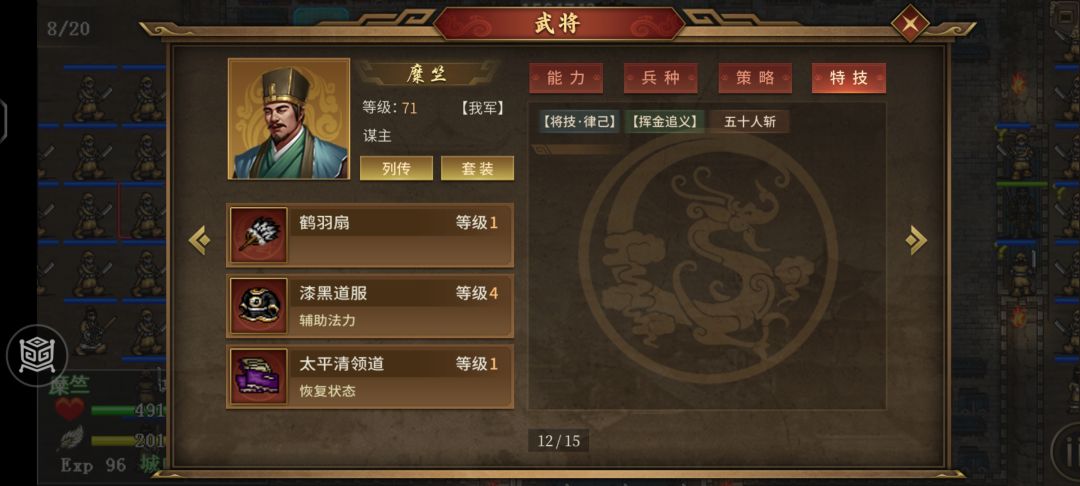Go to previous general with left arrow
Viewport: 1080px width, 486px height.
tap(200, 240)
